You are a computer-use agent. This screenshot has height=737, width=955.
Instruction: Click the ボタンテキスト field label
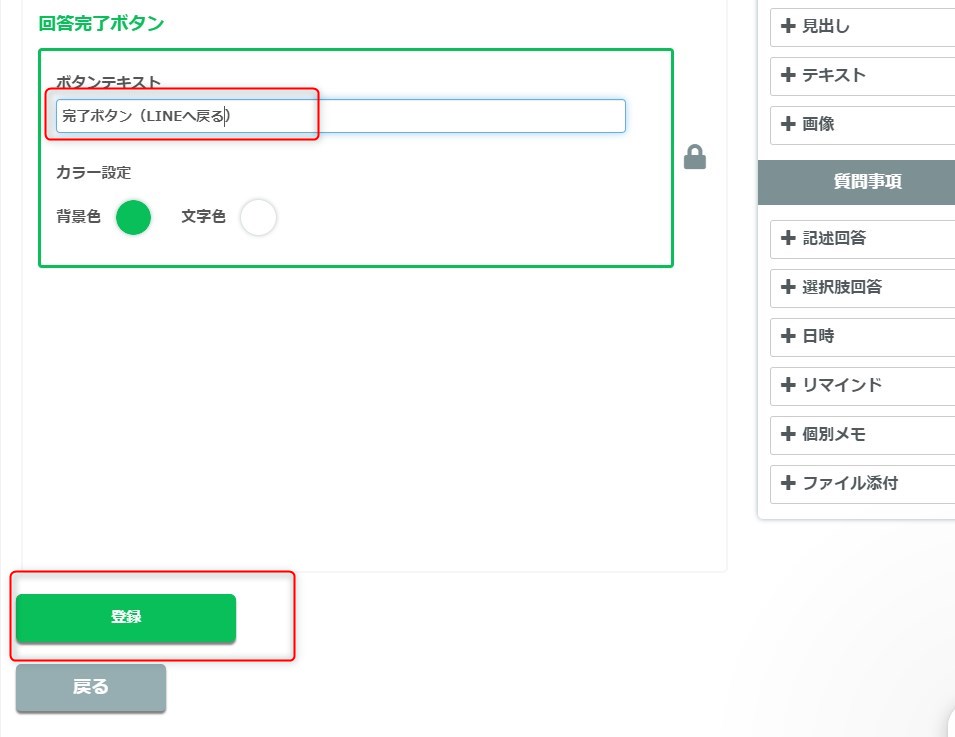click(108, 82)
